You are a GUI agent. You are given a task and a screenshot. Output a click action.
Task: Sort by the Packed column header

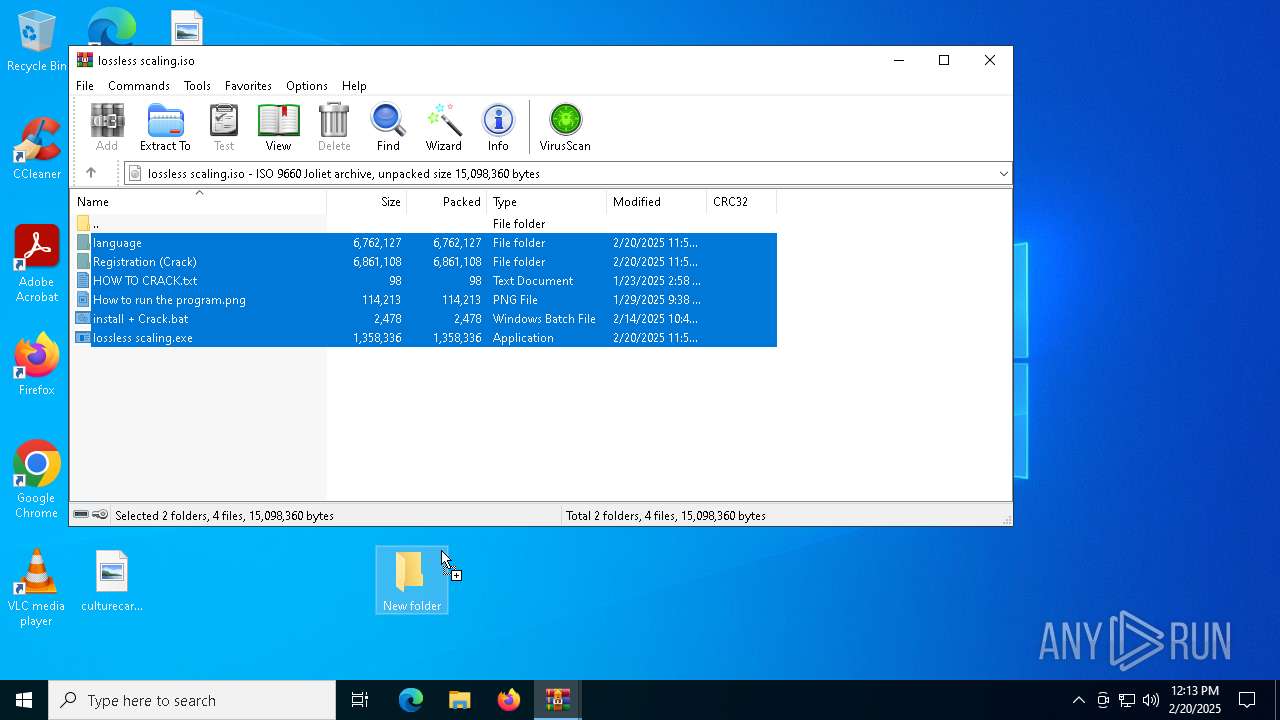tap(447, 202)
